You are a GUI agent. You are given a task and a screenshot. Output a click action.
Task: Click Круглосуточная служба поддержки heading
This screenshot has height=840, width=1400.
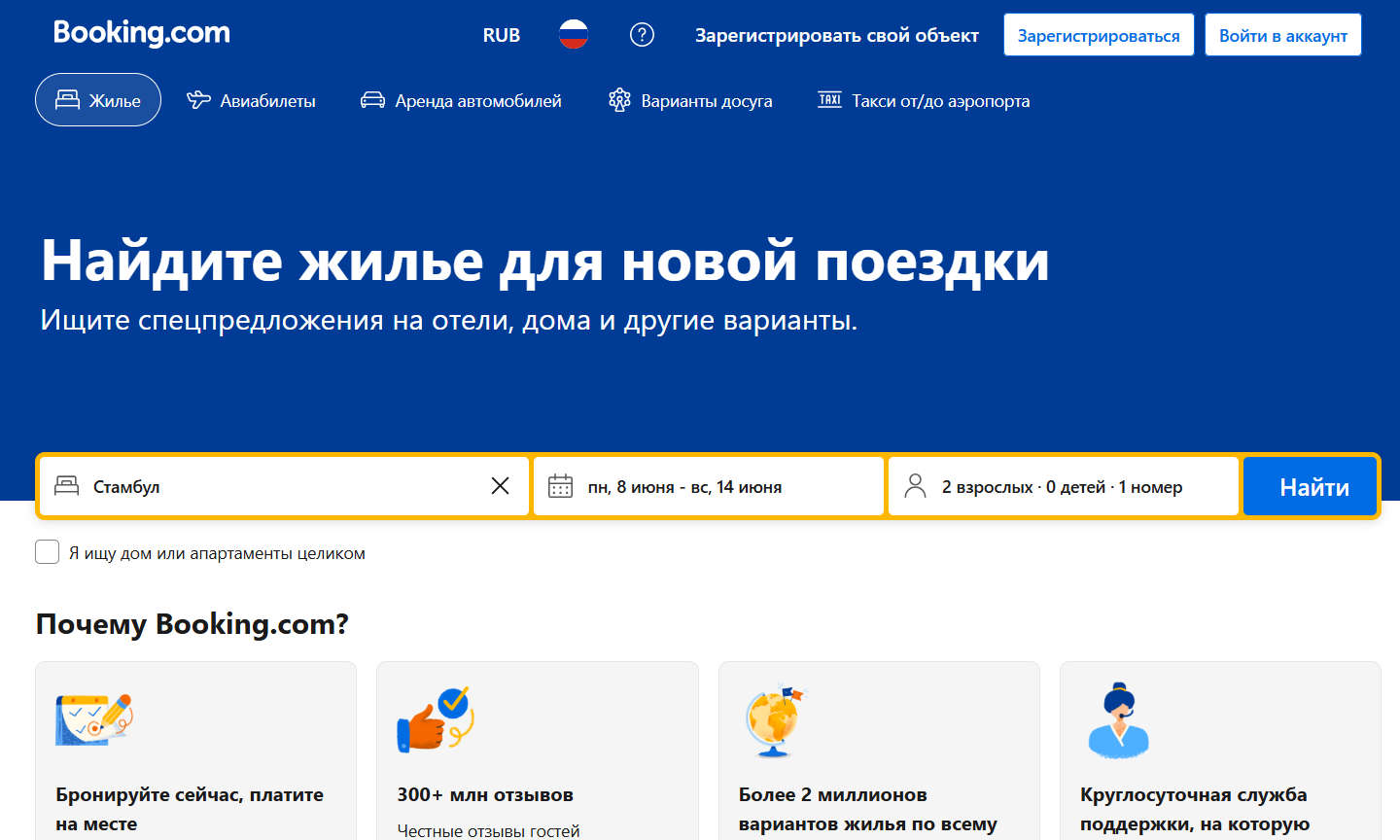1195,809
